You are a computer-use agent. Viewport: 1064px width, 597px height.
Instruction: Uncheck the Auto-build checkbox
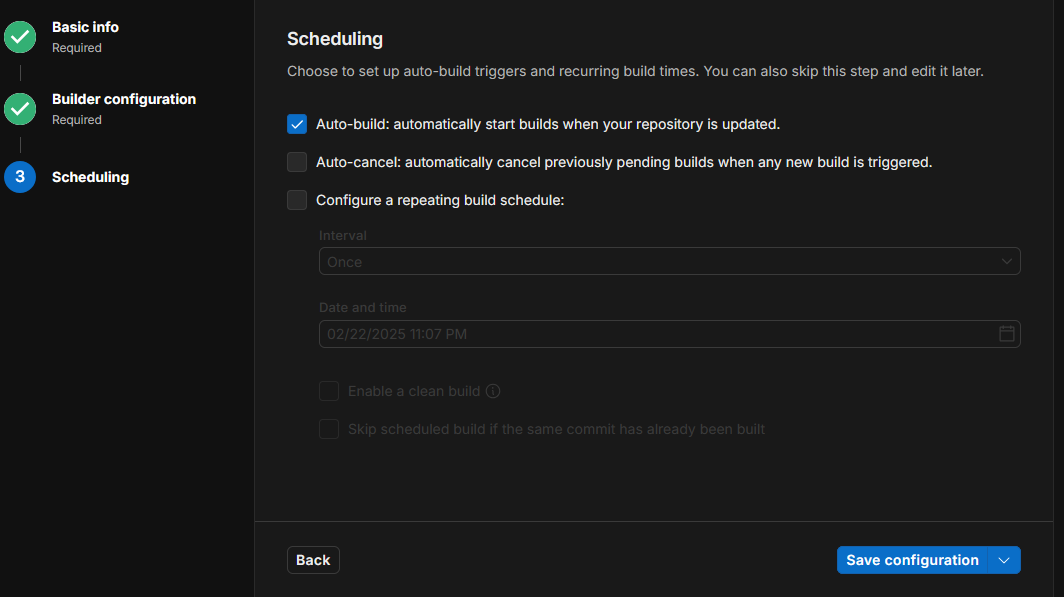(x=297, y=124)
